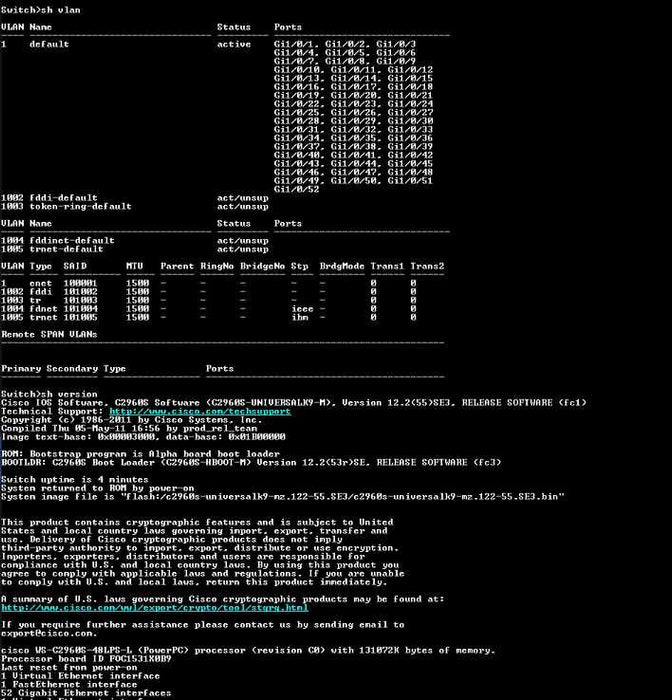Click 'Last reset from power-on' line
The image size is (672, 700).
tap(69, 667)
